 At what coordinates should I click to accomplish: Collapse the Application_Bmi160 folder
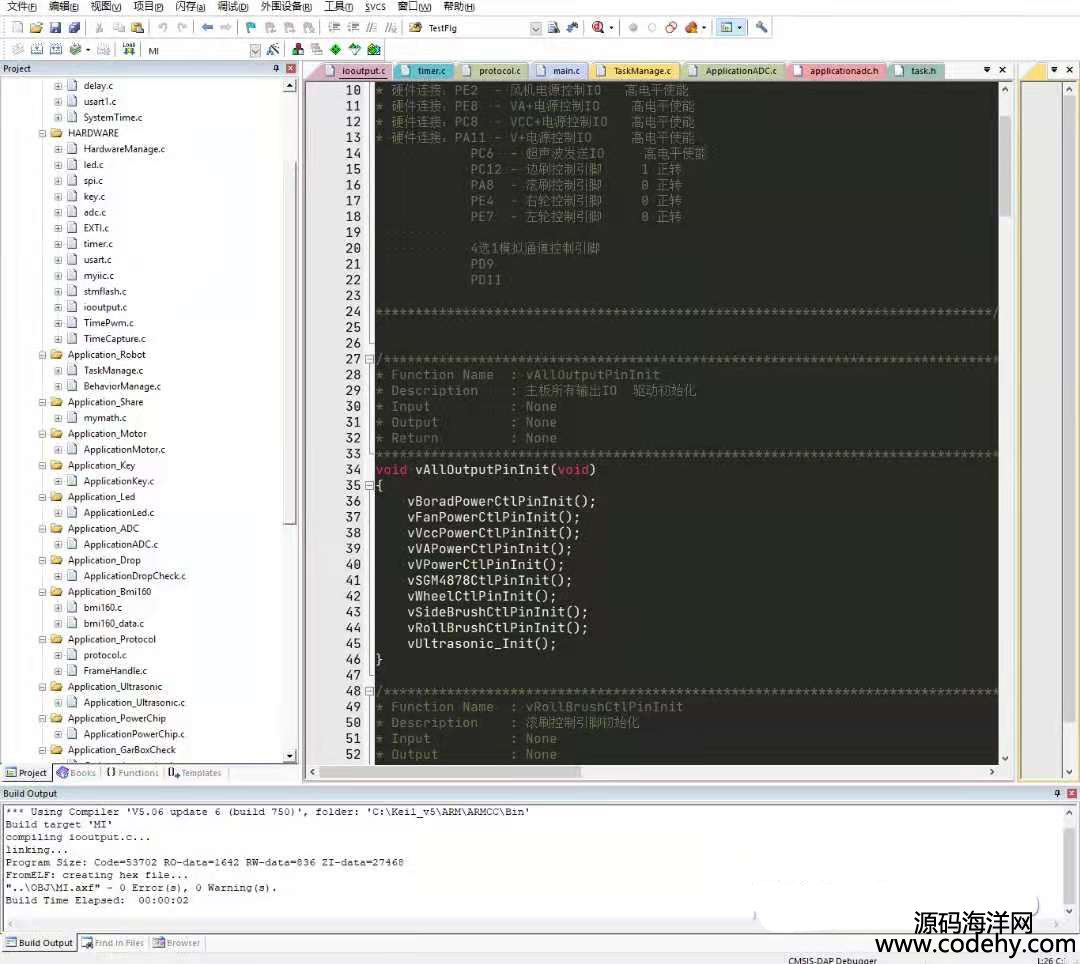(43, 592)
